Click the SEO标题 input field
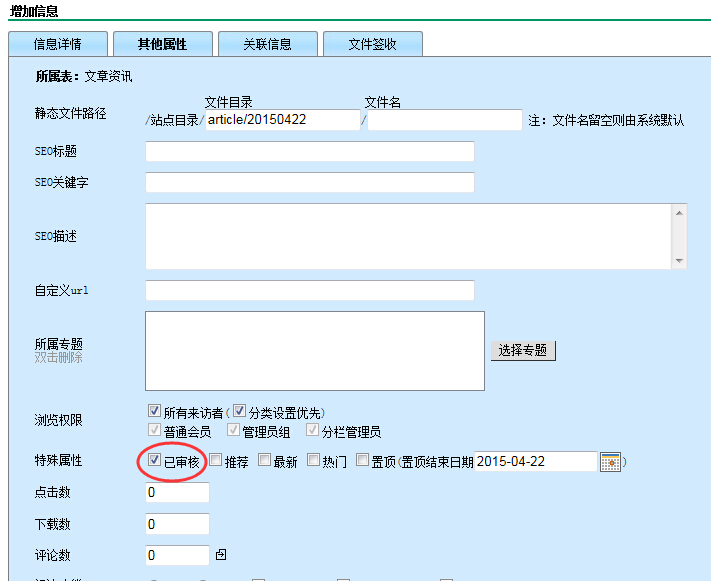The image size is (711, 581). 310,152
